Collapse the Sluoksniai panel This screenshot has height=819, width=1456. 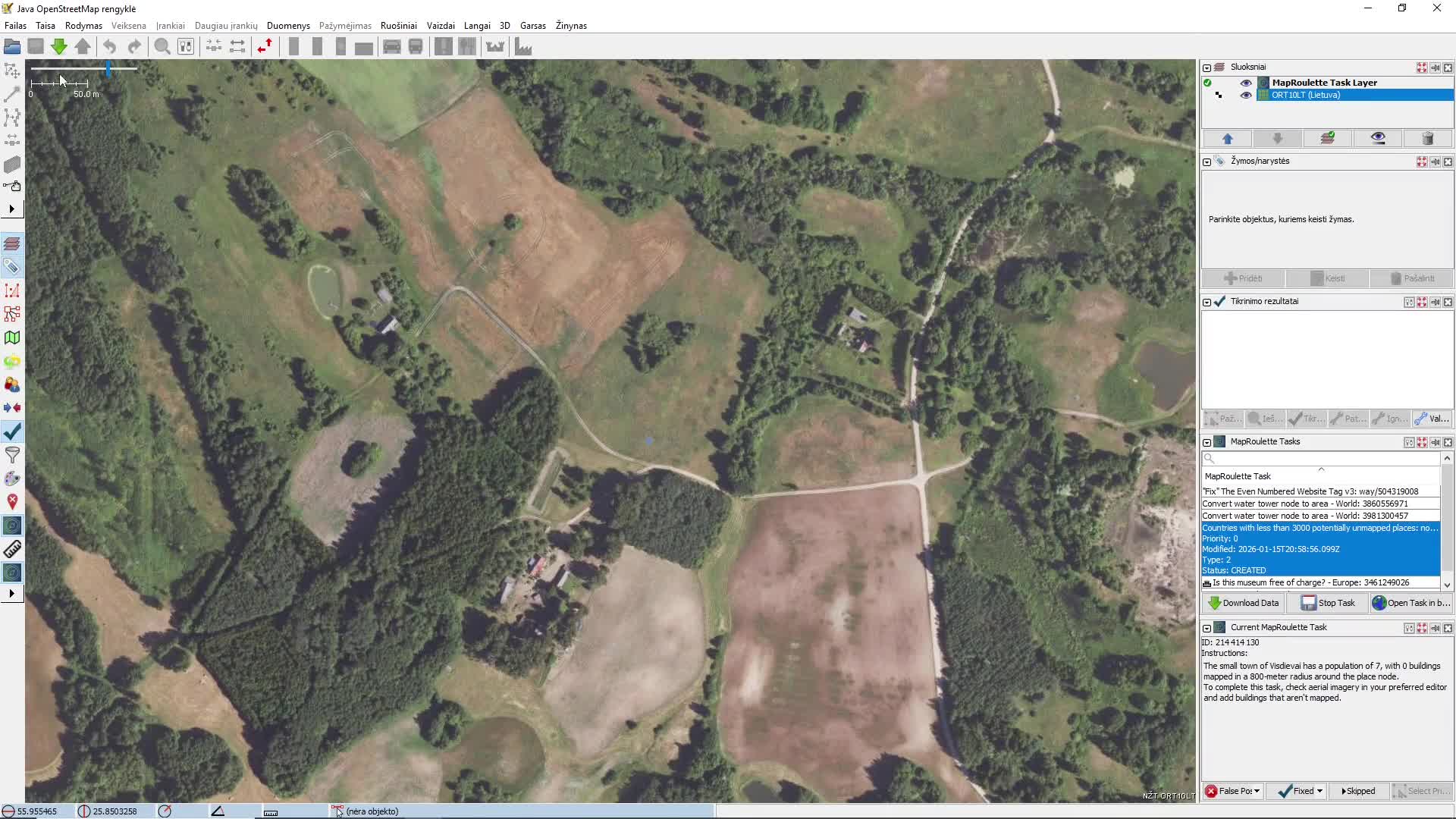[1207, 67]
